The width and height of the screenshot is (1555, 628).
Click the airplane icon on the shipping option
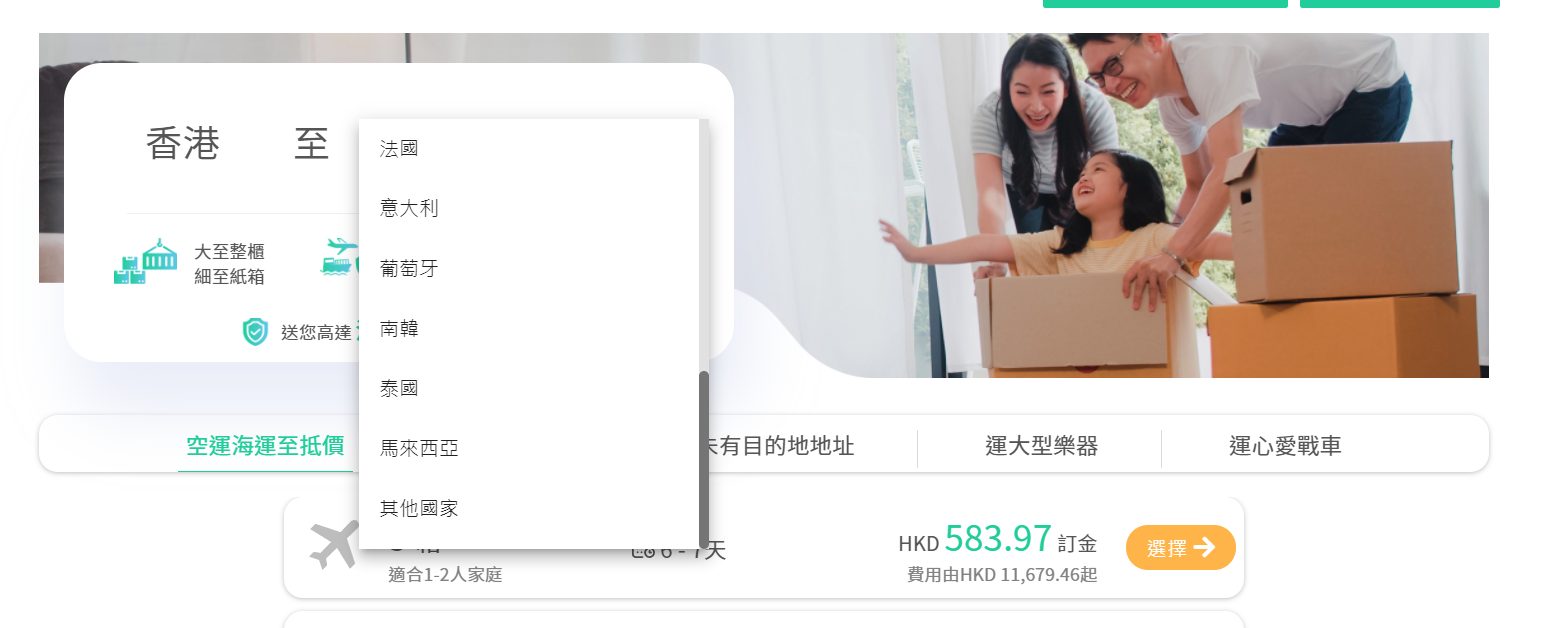point(333,546)
